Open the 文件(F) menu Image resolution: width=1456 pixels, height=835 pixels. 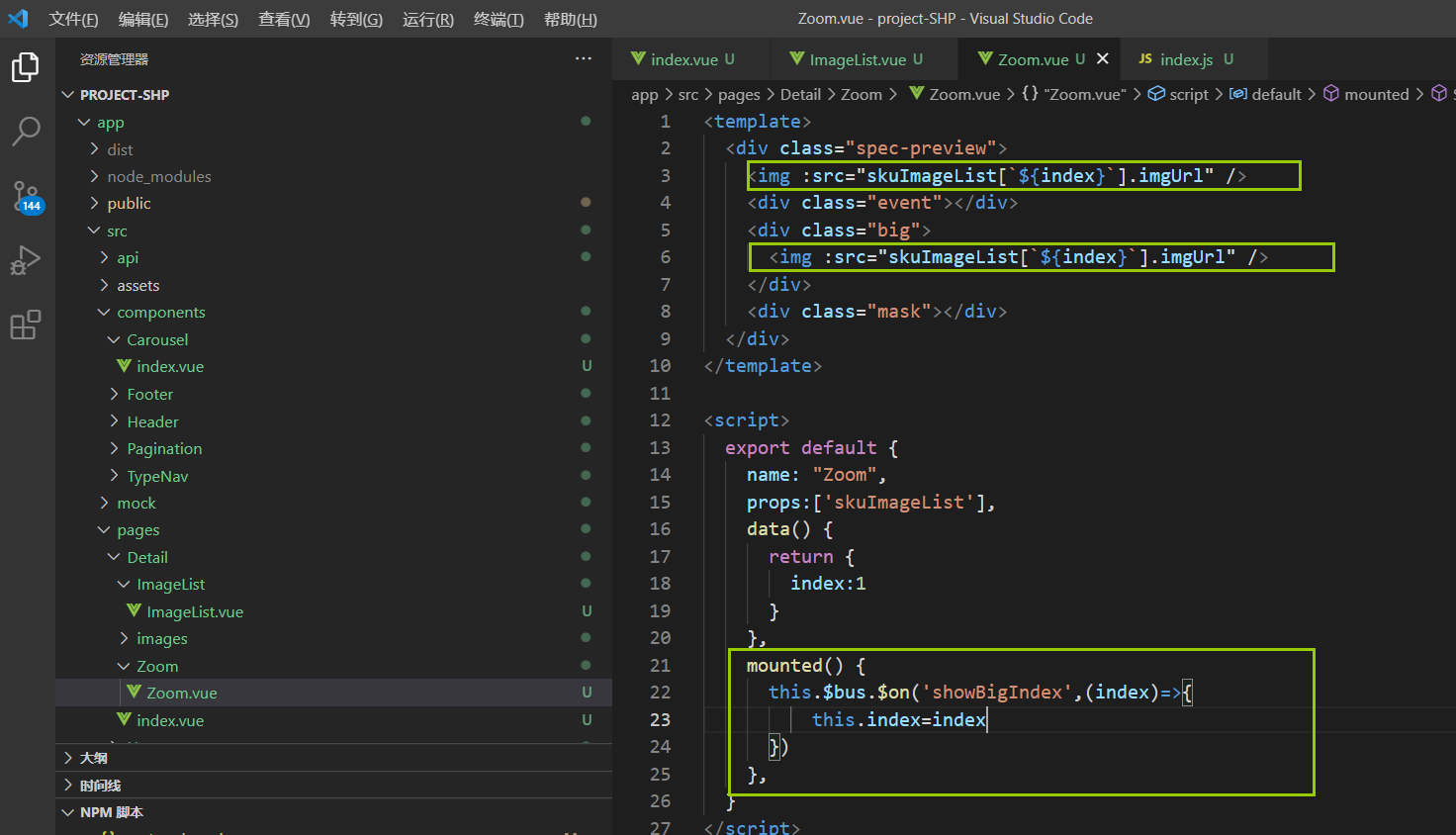(x=73, y=19)
